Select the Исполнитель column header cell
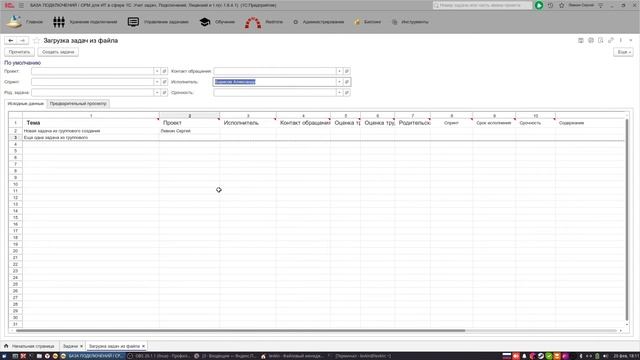 tap(248, 123)
